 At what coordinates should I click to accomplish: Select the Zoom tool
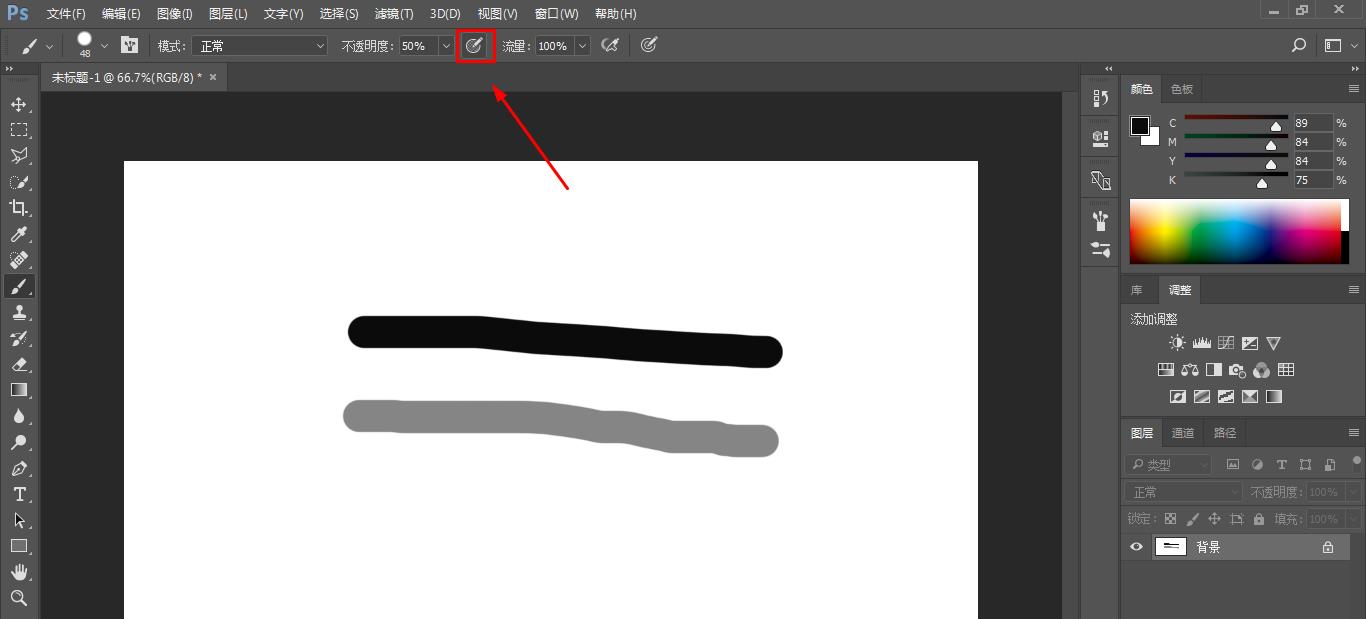click(19, 598)
